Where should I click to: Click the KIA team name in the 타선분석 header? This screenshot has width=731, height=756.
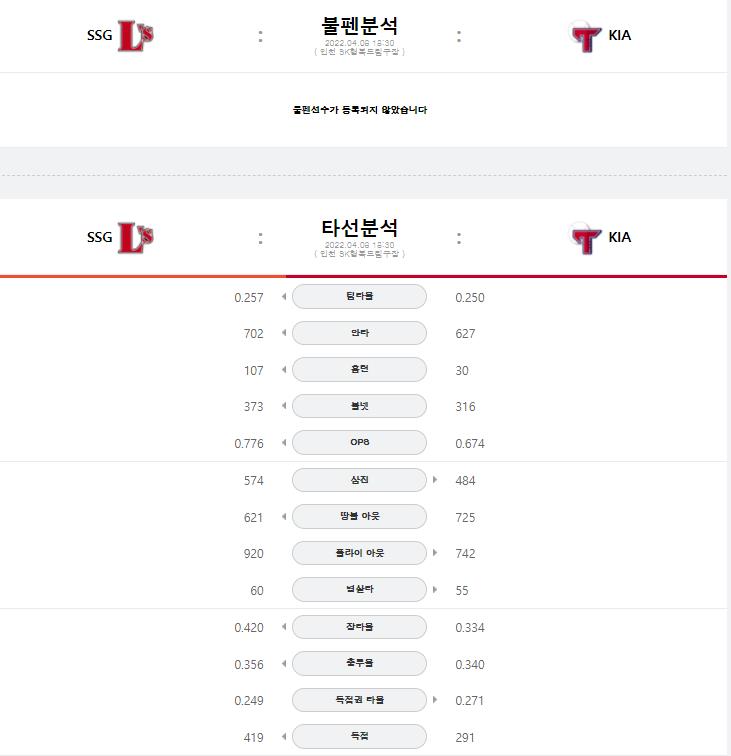click(620, 237)
